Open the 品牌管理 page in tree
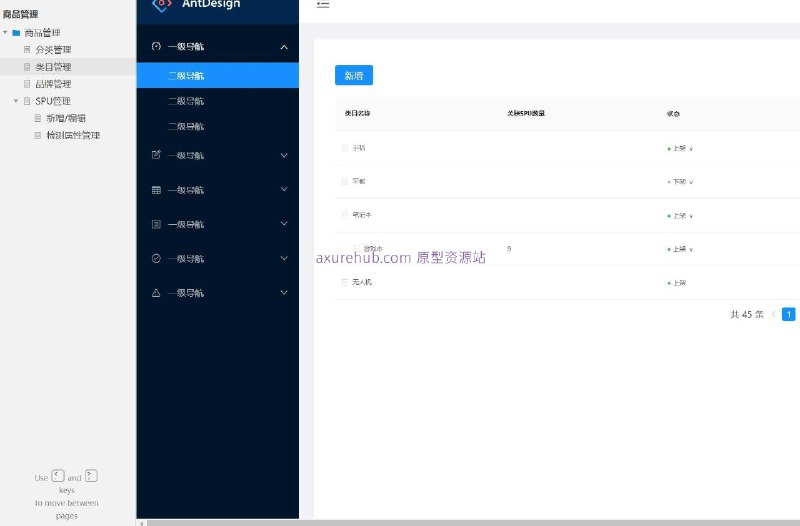 coord(53,84)
